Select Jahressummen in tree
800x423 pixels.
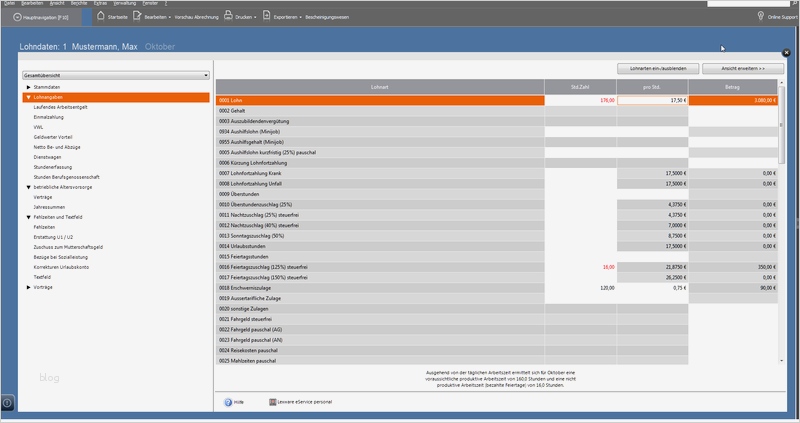coord(49,207)
